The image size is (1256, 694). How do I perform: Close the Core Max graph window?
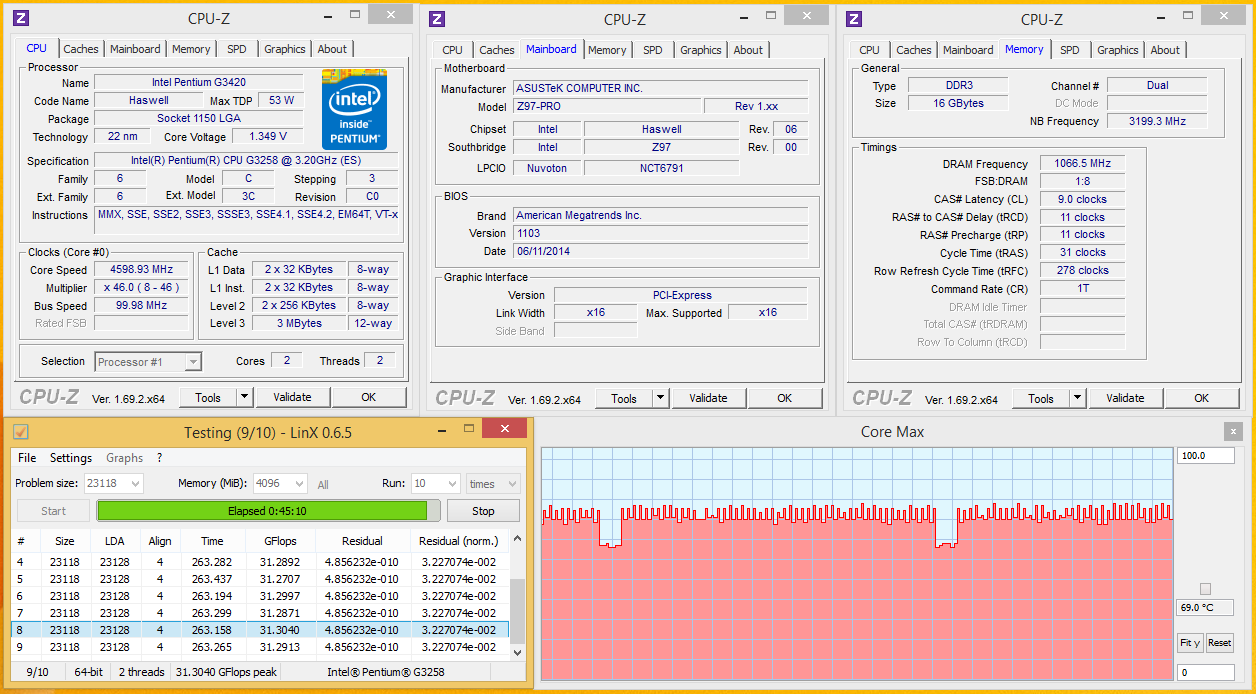coord(1232,432)
